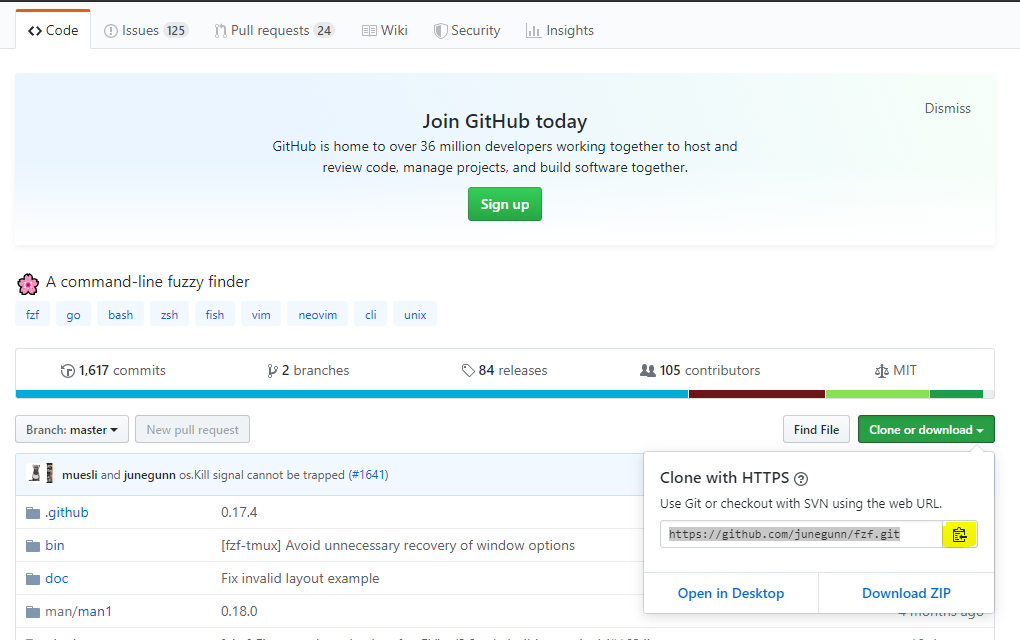1020x640 pixels.
Task: View the 1,617 commits link
Action: point(113,371)
